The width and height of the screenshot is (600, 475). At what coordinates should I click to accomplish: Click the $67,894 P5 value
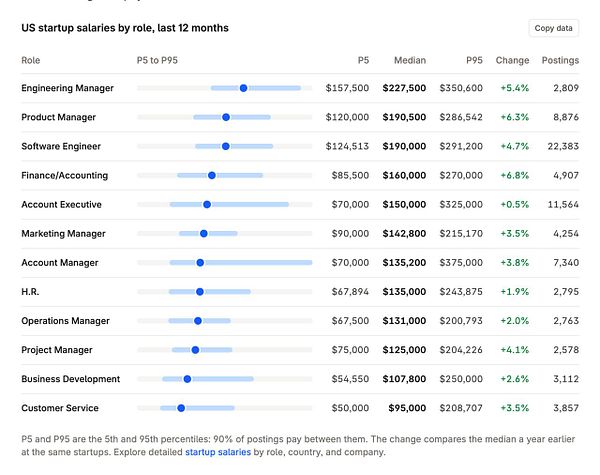350,292
